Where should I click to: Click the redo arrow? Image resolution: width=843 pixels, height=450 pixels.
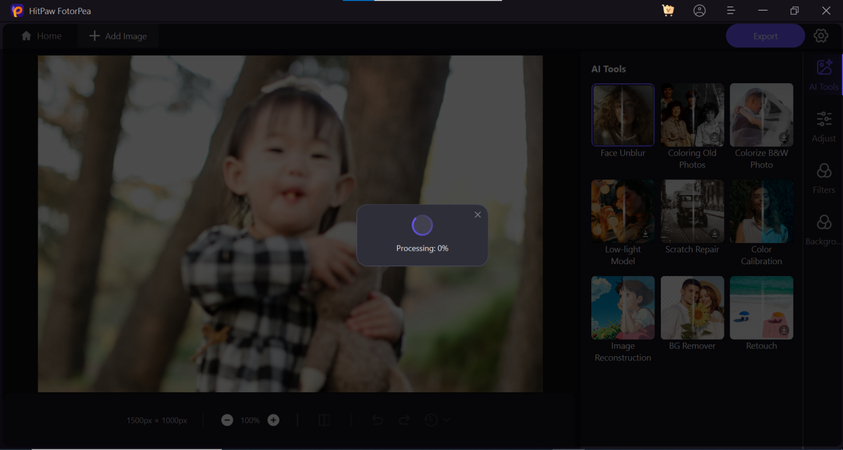click(x=405, y=420)
